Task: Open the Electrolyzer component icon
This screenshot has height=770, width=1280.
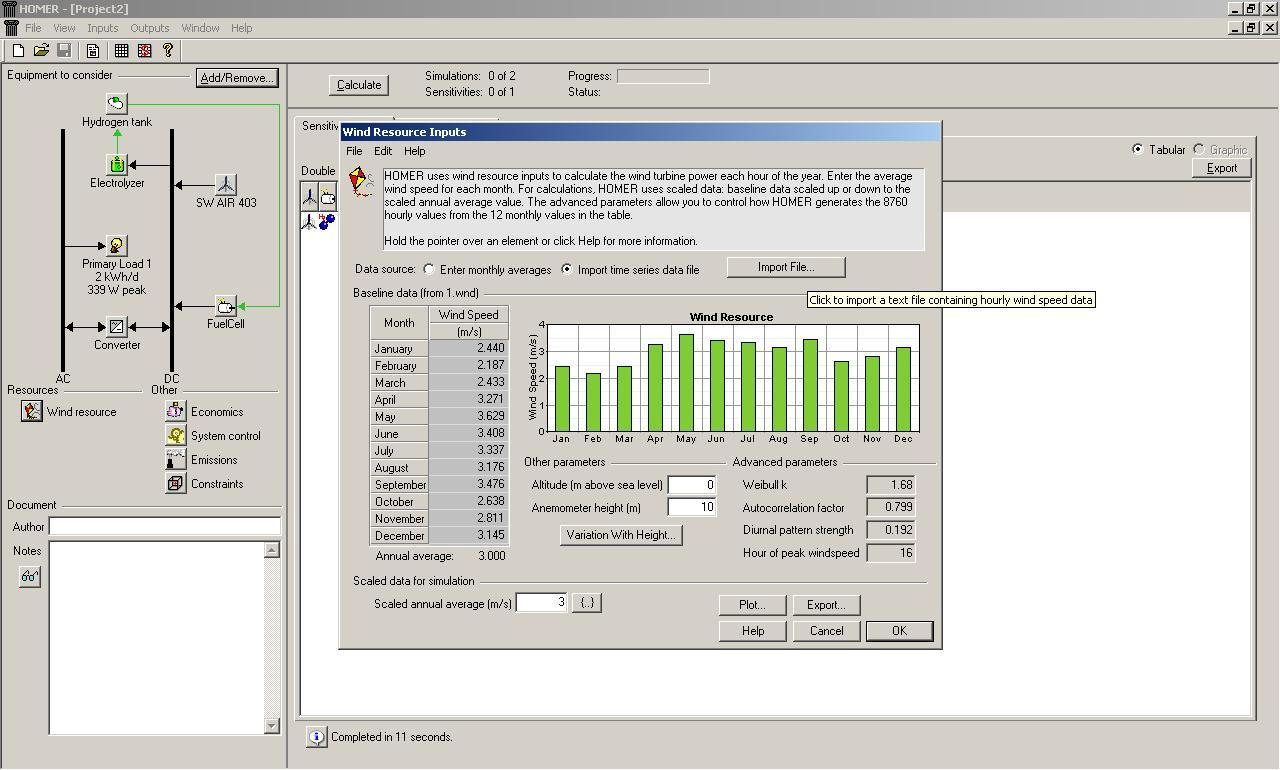Action: [117, 164]
